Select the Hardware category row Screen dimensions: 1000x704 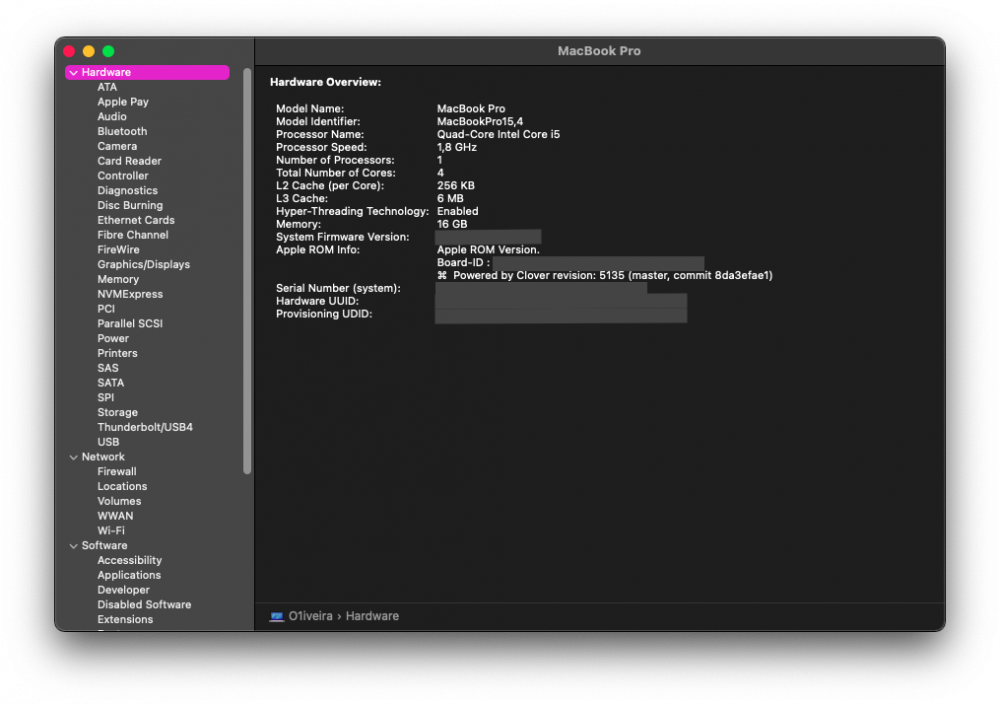coord(147,72)
